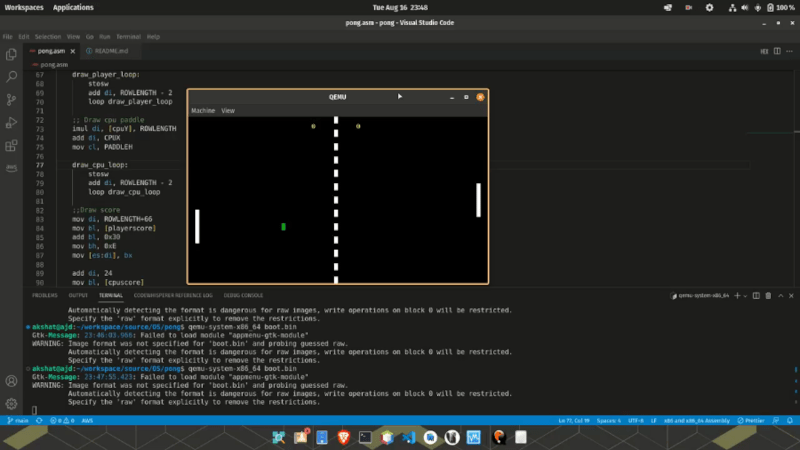Open the AWS toolkit panel icon
This screenshot has width=800, height=450.
click(11, 167)
